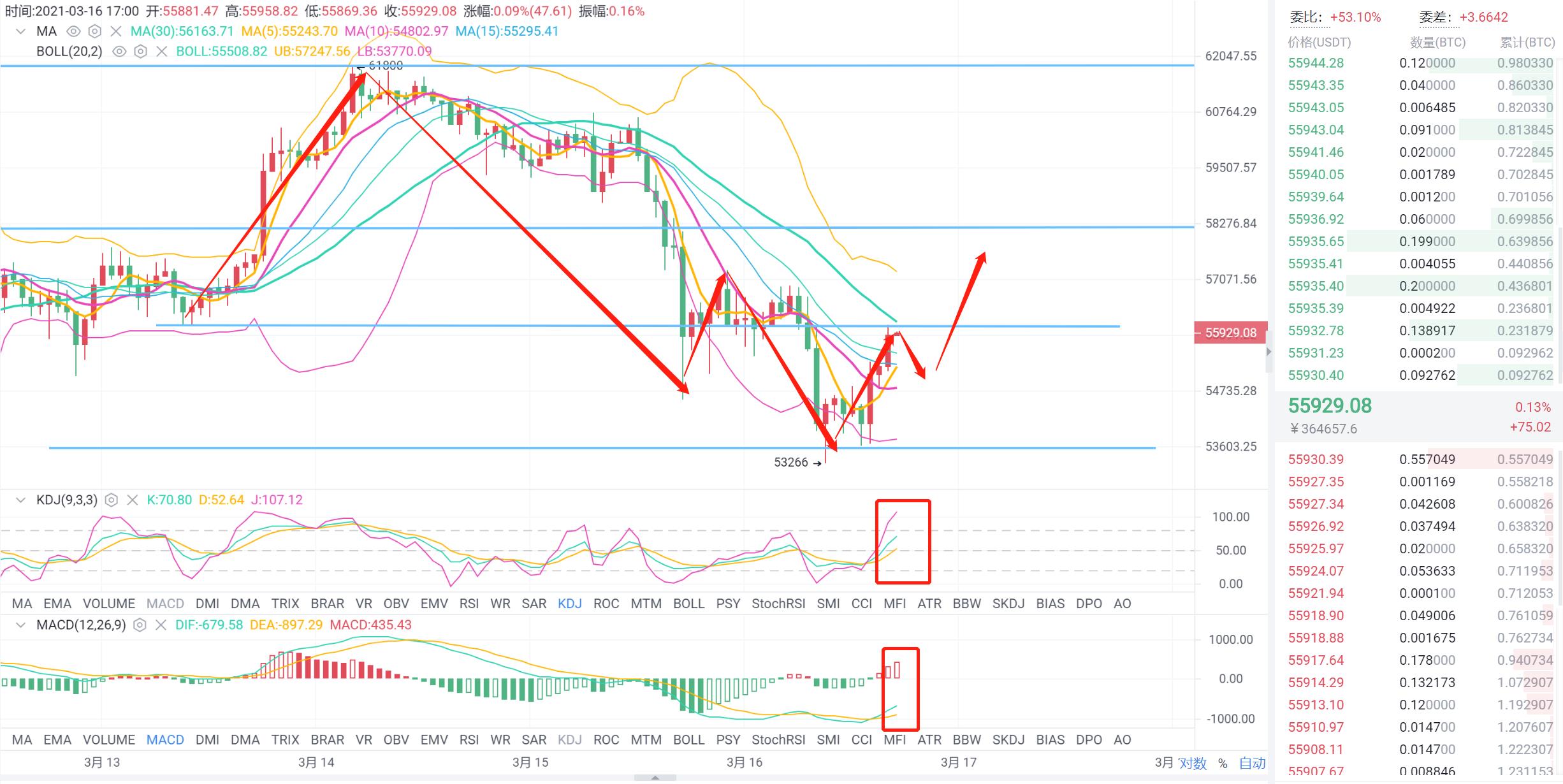This screenshot has width=1563, height=784.
Task: Click ask price 55943.04 row
Action: pyautogui.click(x=1420, y=130)
